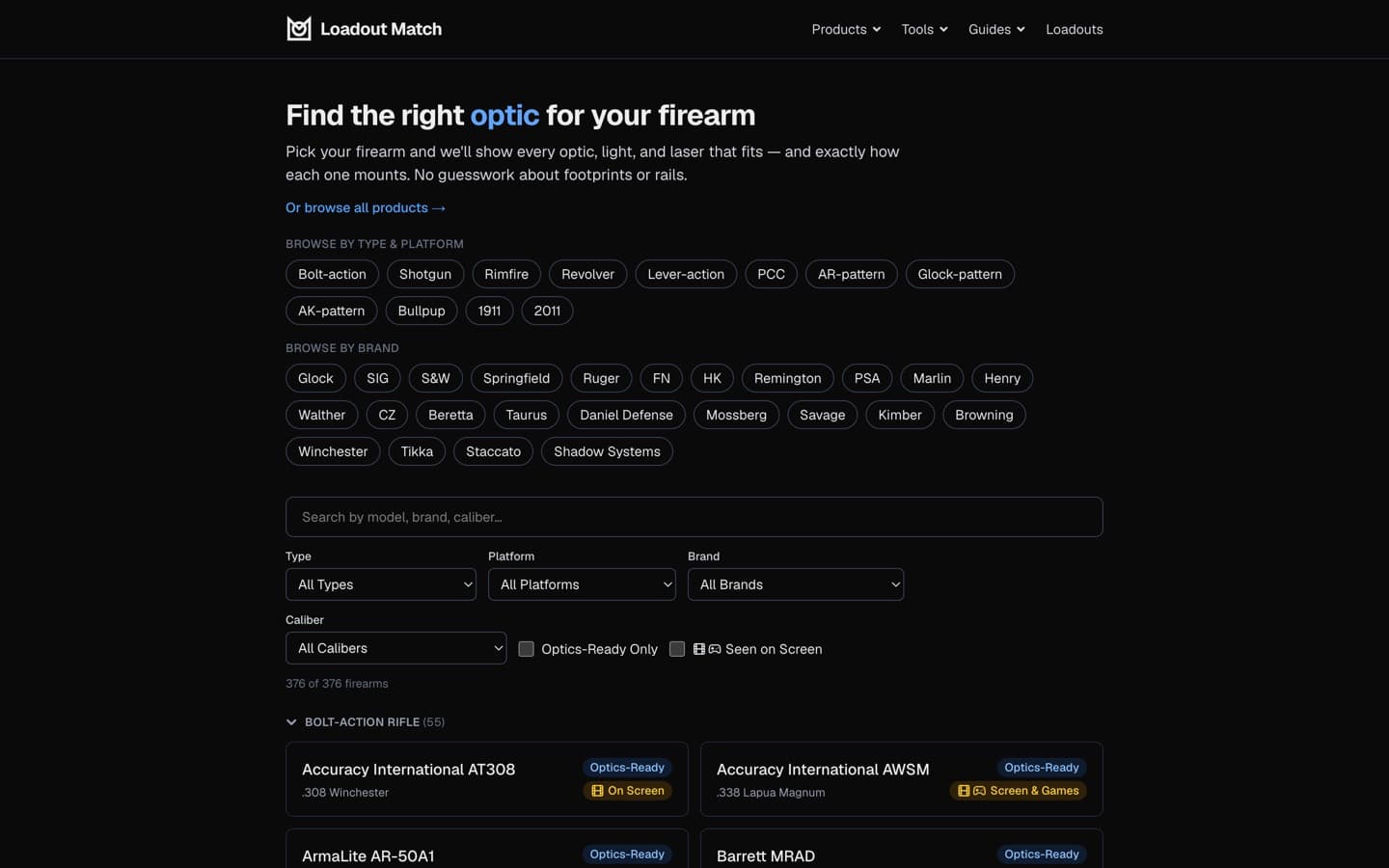Click the Screen & Games badge on AWSM card

pyautogui.click(x=1019, y=791)
